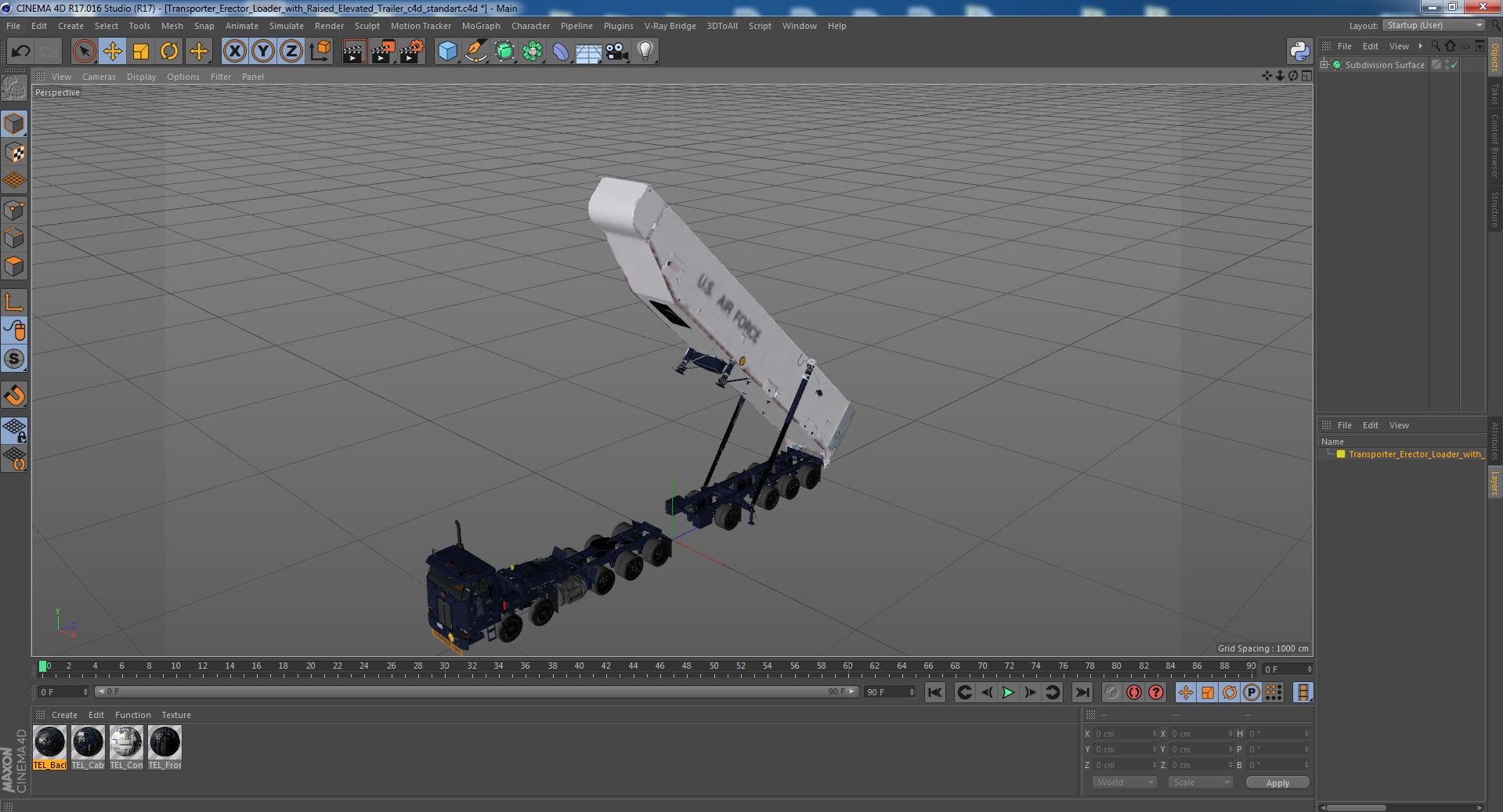Image resolution: width=1503 pixels, height=812 pixels.
Task: Add a Cube primitive object
Action: [x=447, y=52]
